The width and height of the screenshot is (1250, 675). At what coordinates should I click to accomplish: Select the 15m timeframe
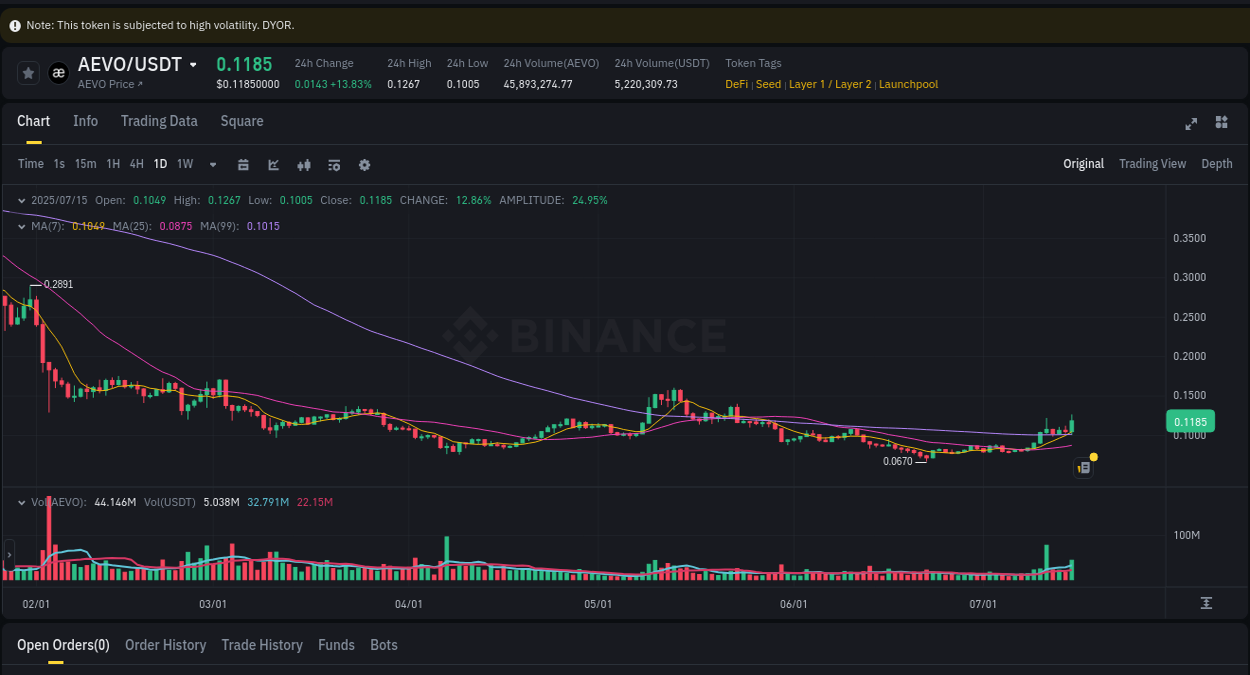[x=85, y=163]
